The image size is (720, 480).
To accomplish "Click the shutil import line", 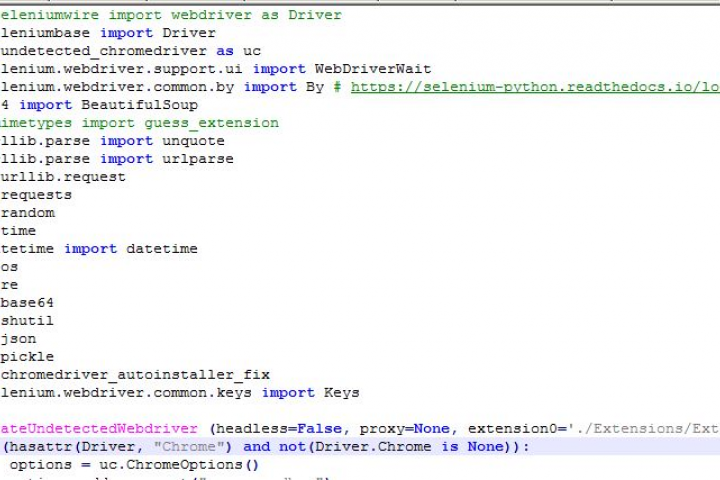I will [x=27, y=321].
